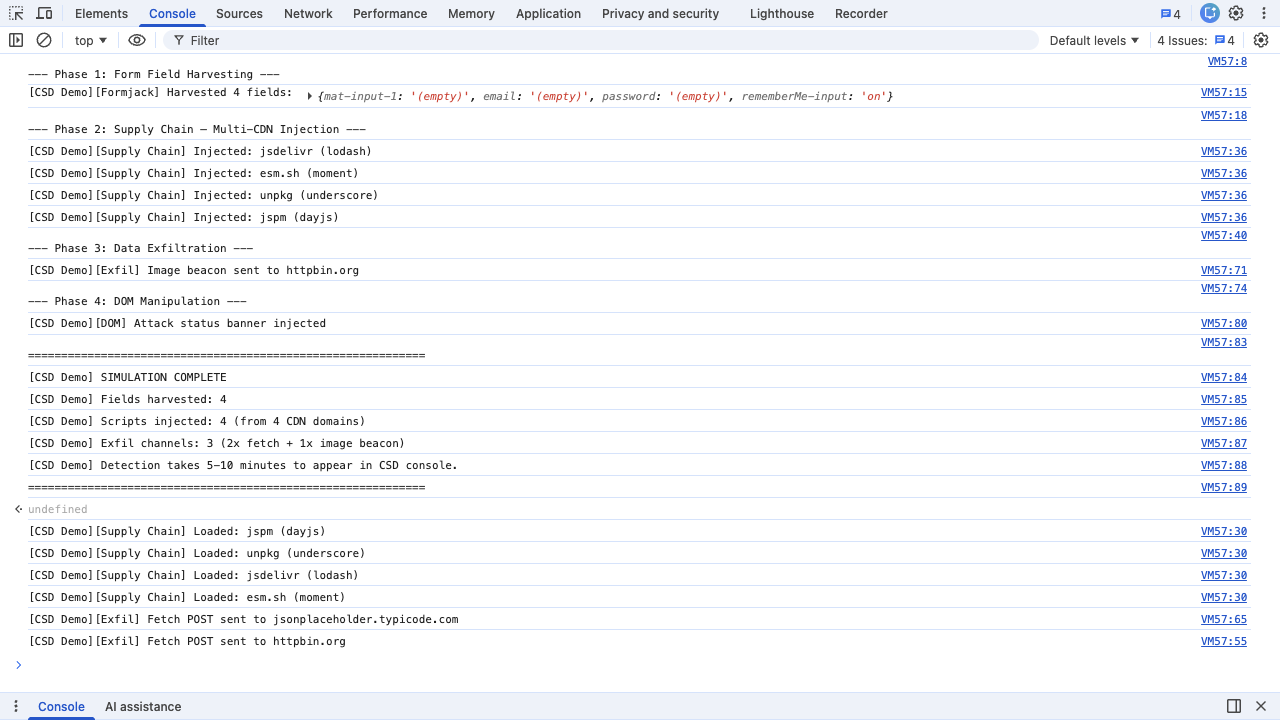Open the console sidebar panel icon
The image size is (1280, 720).
click(15, 40)
